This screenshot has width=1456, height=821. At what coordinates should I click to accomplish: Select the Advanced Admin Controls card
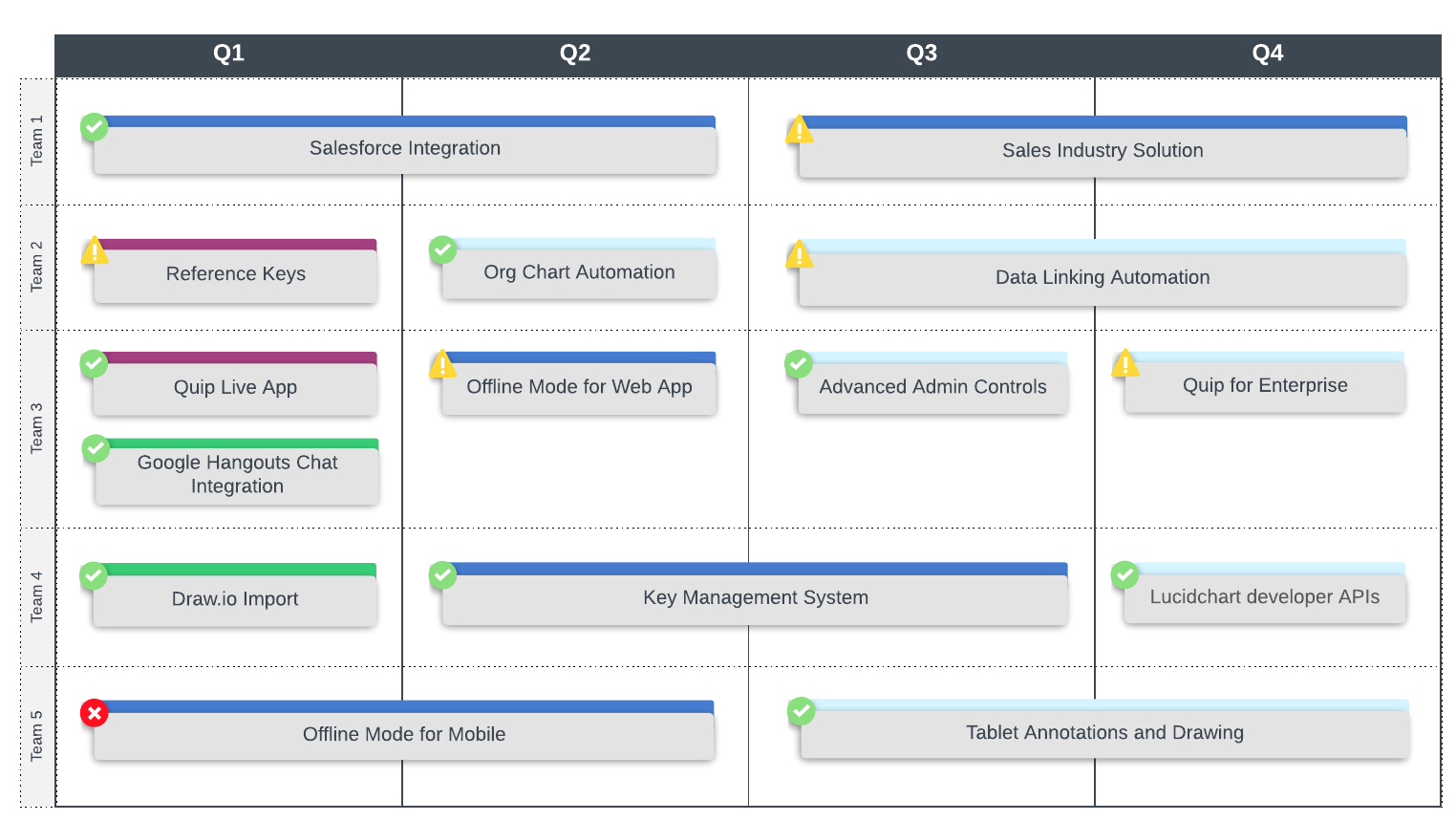coord(932,387)
